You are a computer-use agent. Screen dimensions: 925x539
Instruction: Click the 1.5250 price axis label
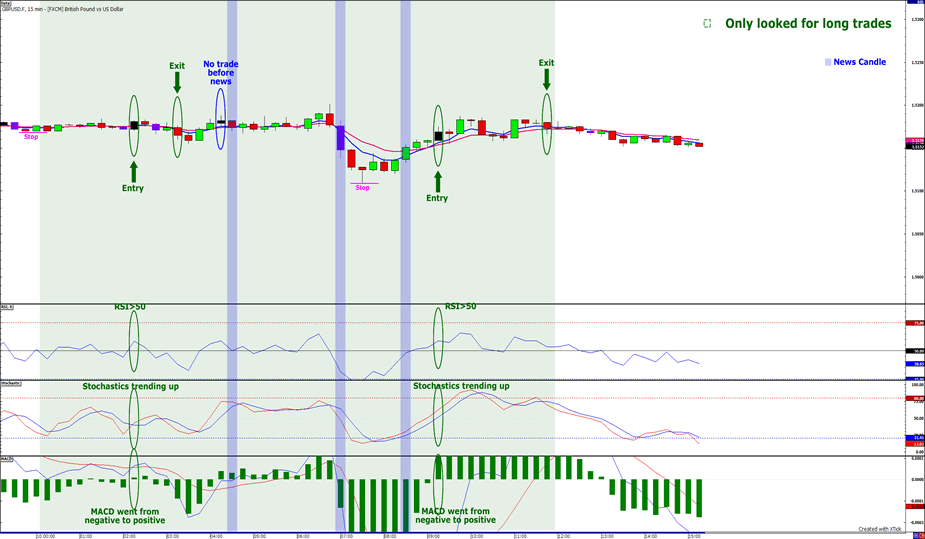[917, 62]
